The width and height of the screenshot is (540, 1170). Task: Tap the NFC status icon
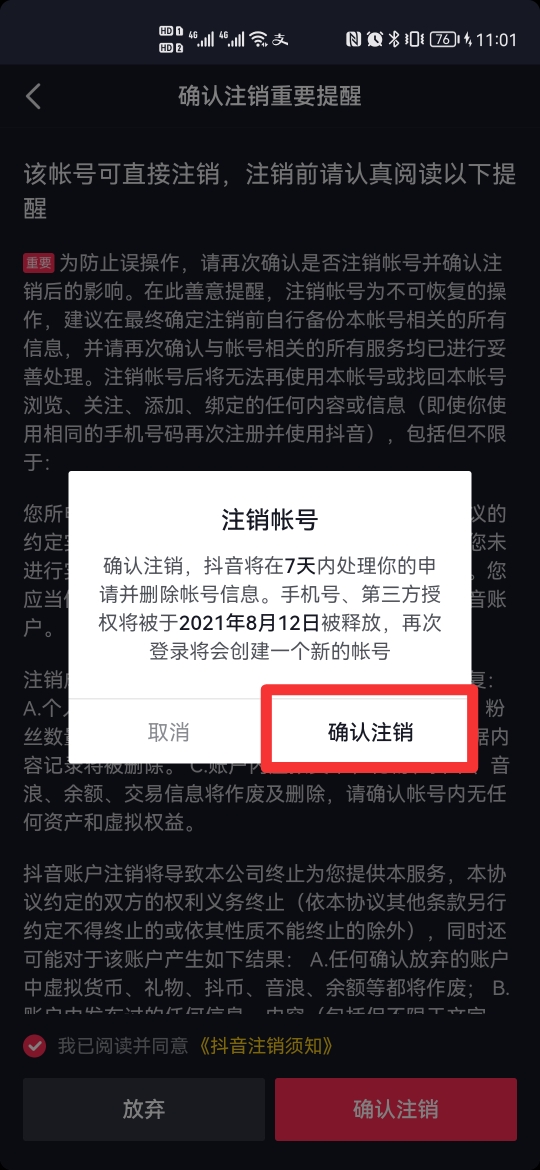(354, 39)
